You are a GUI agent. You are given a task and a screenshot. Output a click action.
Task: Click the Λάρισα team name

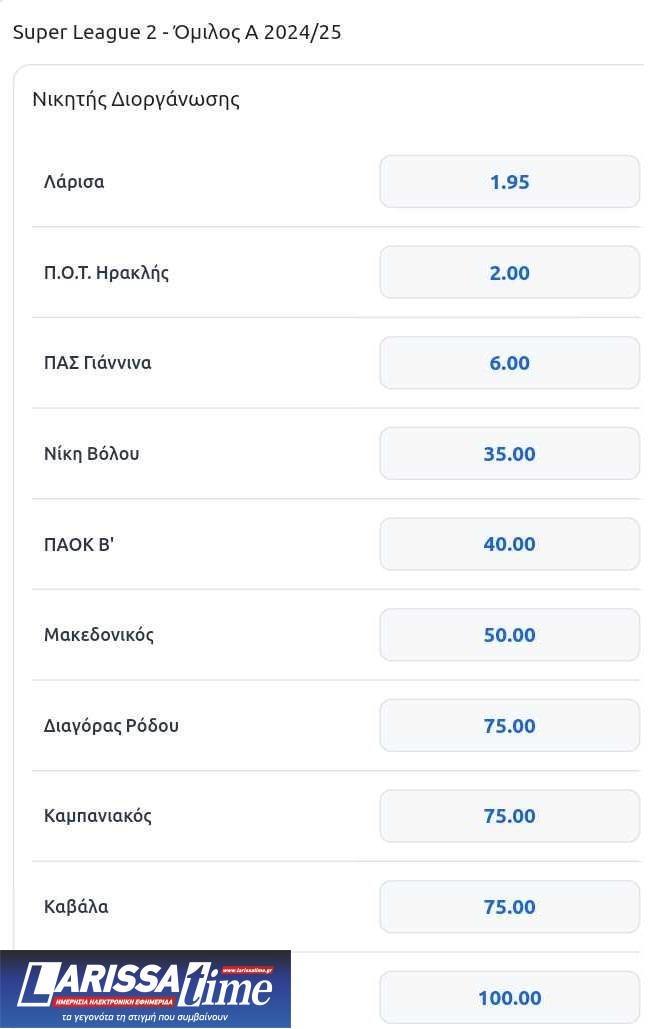(x=74, y=182)
